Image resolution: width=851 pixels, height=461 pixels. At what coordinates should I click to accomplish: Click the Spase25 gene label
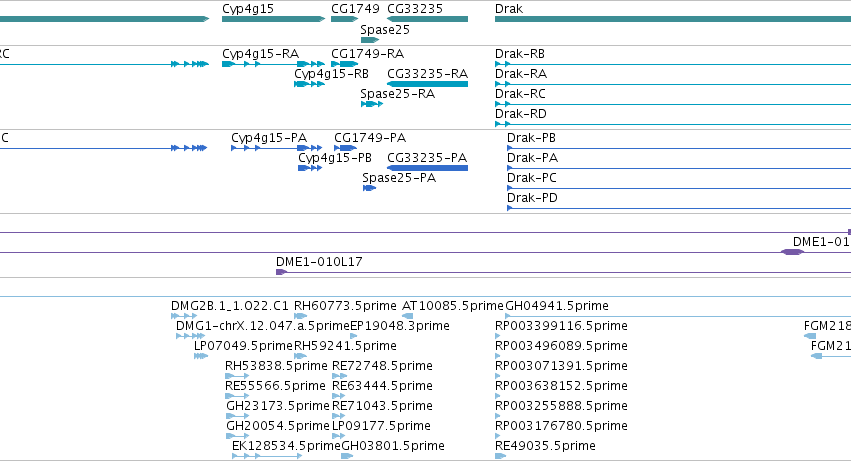385,30
